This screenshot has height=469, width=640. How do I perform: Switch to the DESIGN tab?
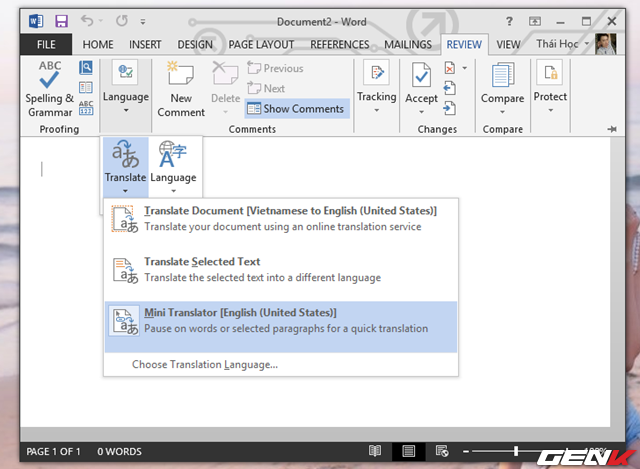pyautogui.click(x=195, y=44)
